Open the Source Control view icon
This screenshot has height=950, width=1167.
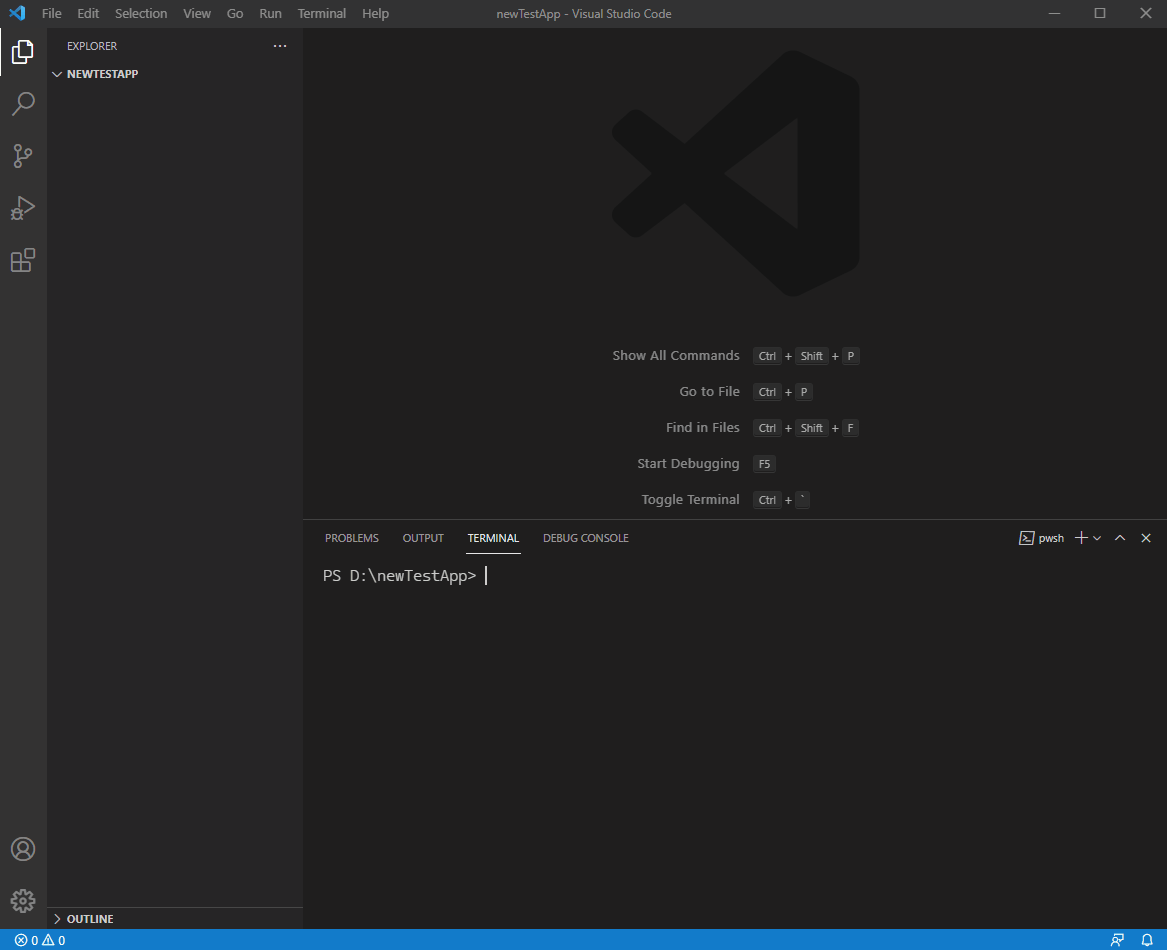[23, 156]
